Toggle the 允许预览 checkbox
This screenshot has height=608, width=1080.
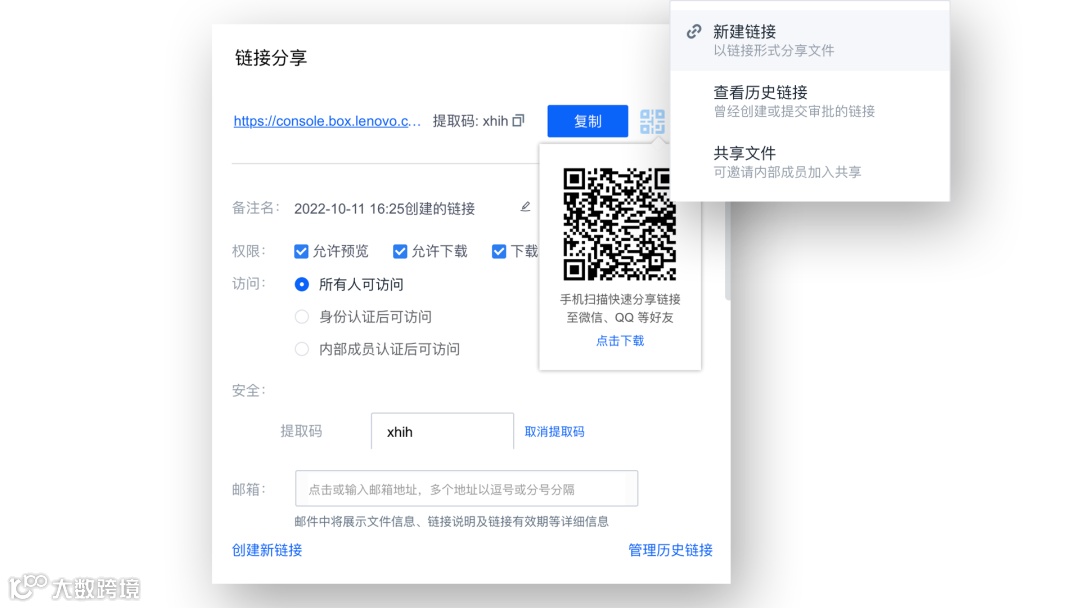301,251
